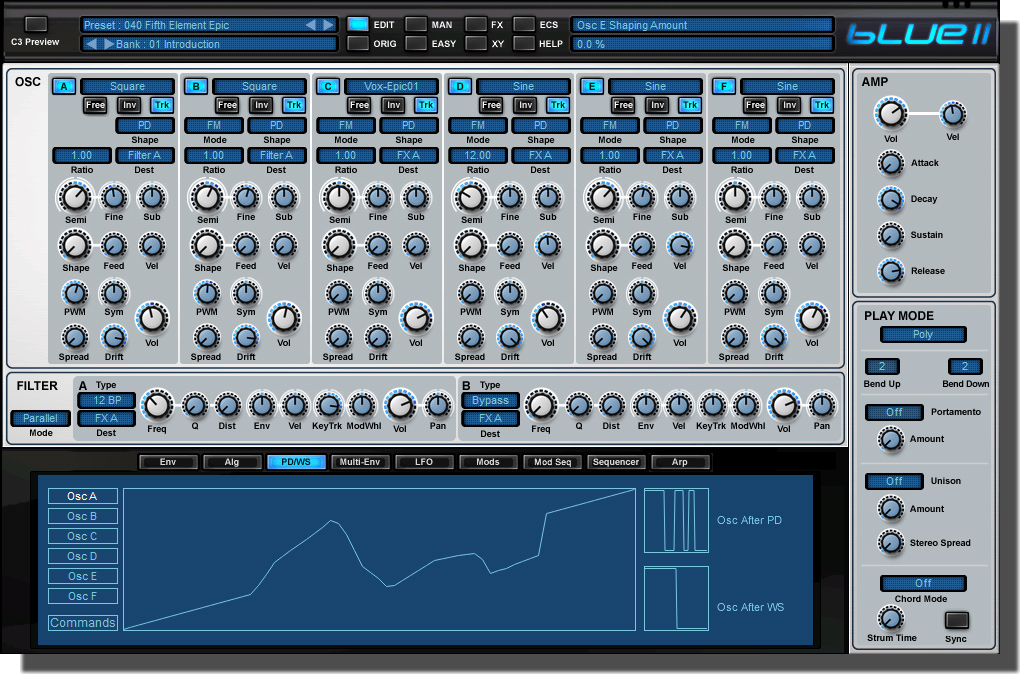
Task: Go to the next bank arrow
Action: click(x=108, y=44)
